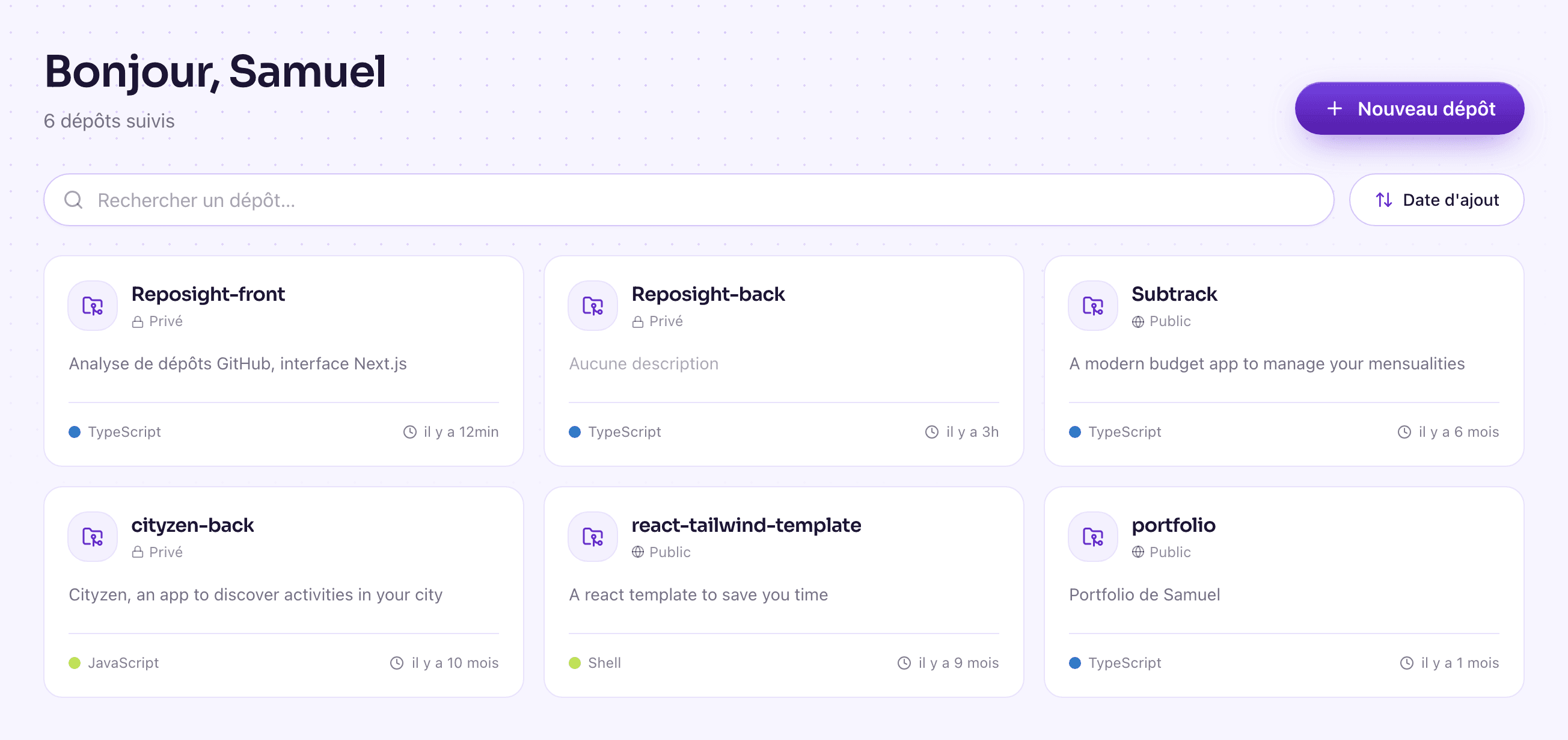Click the Reposight-back repository folder icon
The height and width of the screenshot is (740, 1568).
pos(592,306)
